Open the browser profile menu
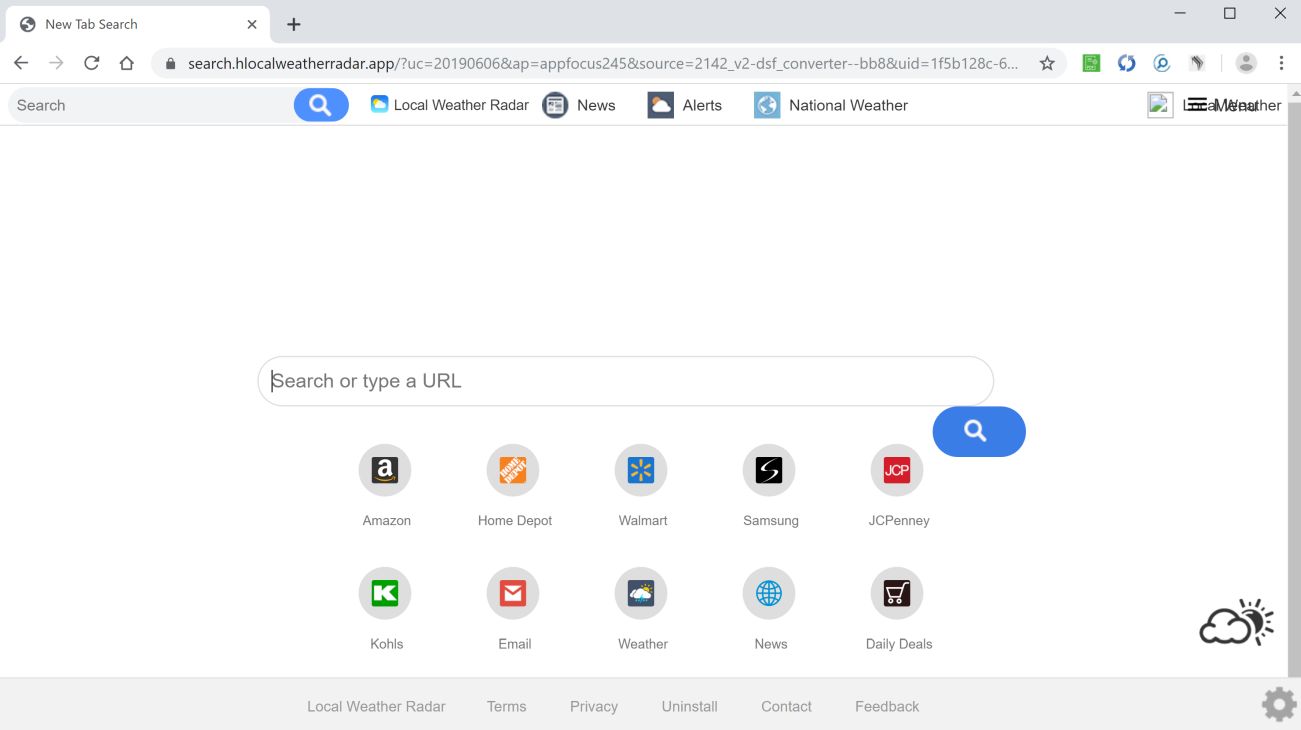Viewport: 1301px width, 730px height. point(1245,62)
